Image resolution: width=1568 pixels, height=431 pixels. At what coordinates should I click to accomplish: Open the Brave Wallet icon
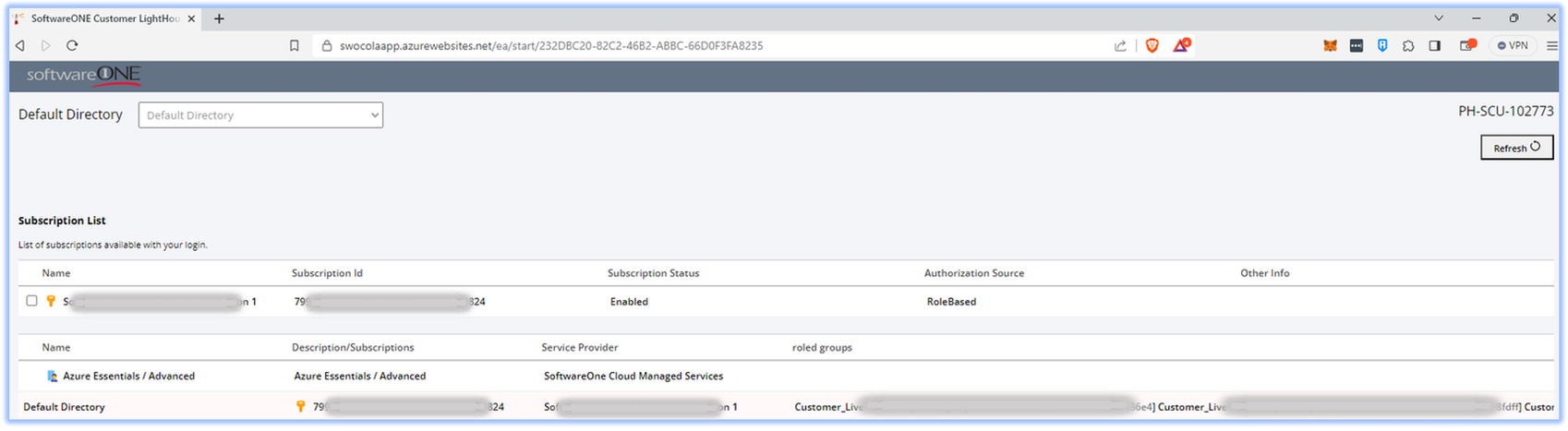(x=1466, y=45)
